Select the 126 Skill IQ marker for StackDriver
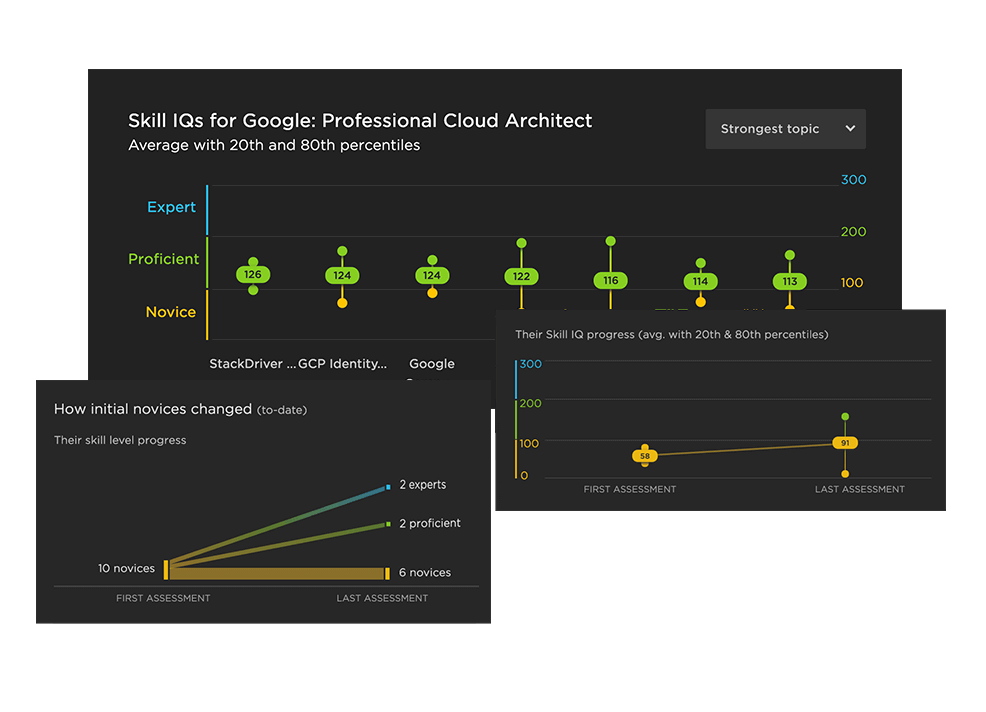 point(253,274)
